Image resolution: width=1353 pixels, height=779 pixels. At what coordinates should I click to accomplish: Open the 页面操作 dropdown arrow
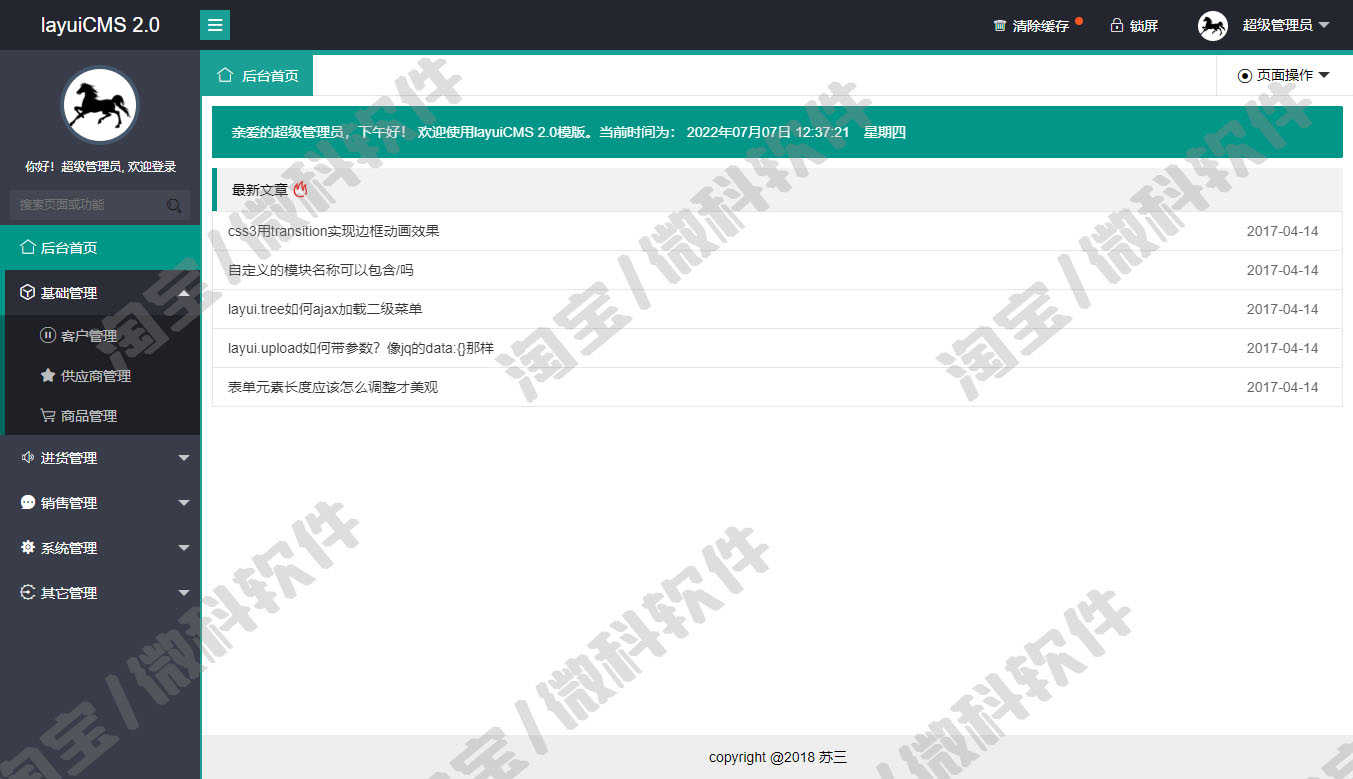pos(1324,75)
